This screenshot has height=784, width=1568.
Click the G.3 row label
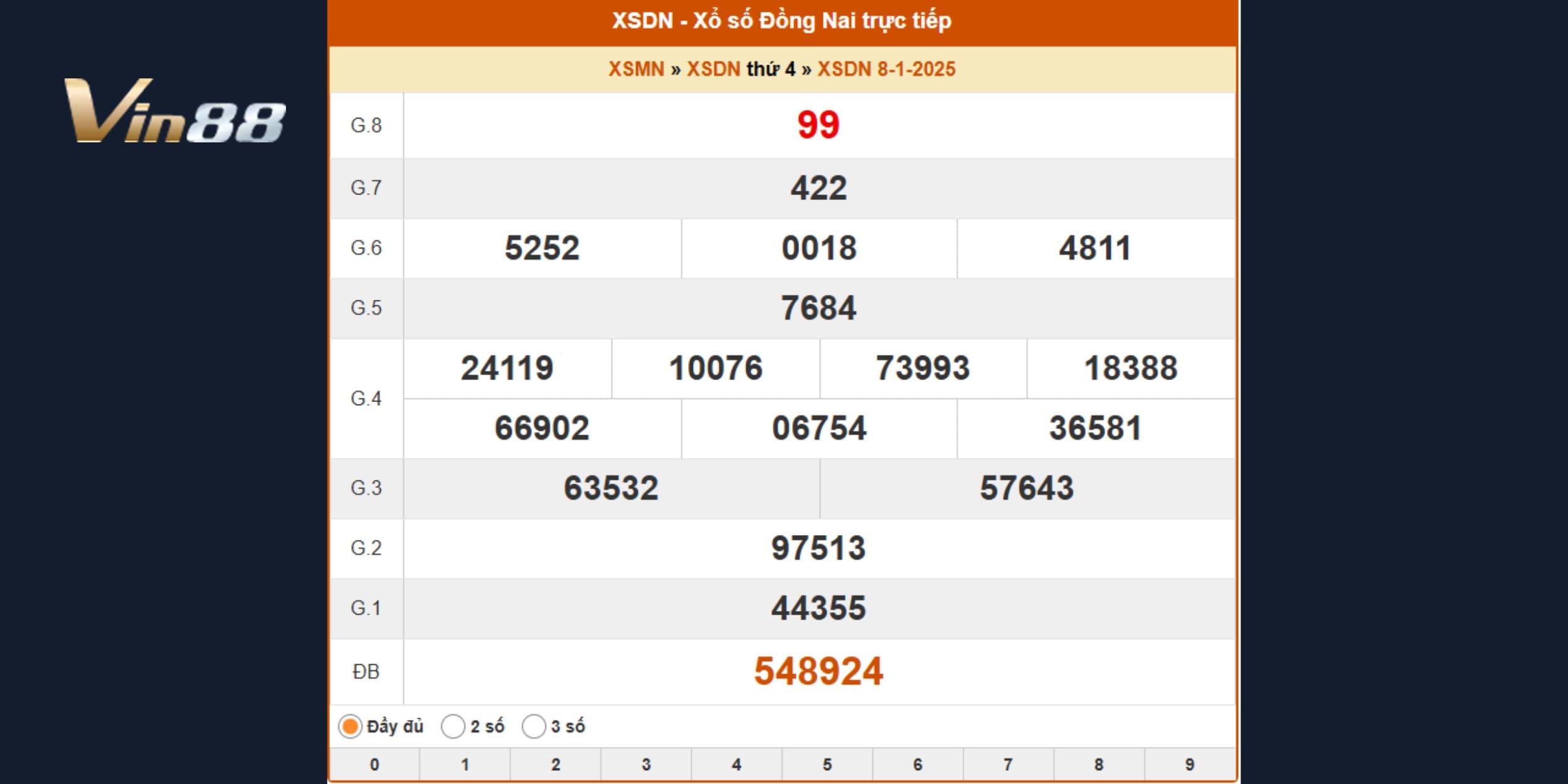point(366,488)
